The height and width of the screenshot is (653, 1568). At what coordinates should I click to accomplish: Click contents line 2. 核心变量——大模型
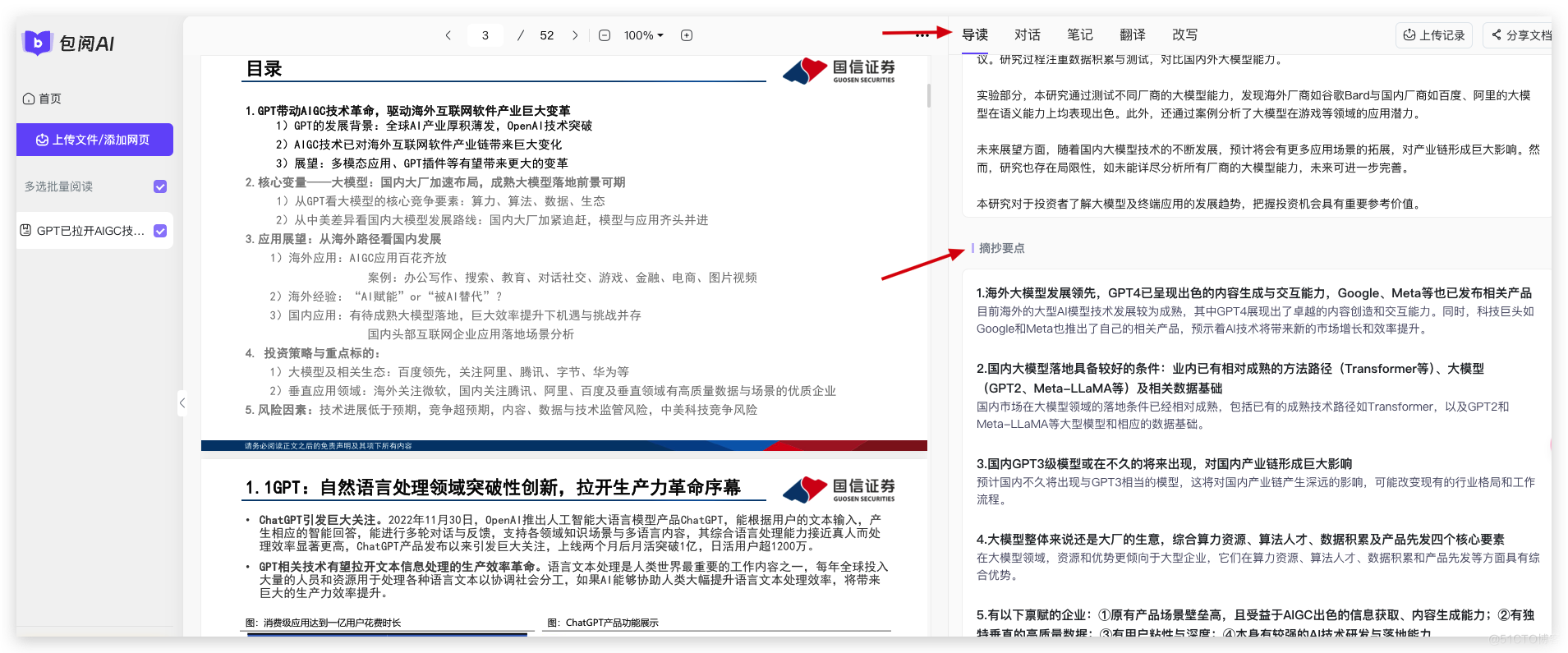tap(435, 182)
